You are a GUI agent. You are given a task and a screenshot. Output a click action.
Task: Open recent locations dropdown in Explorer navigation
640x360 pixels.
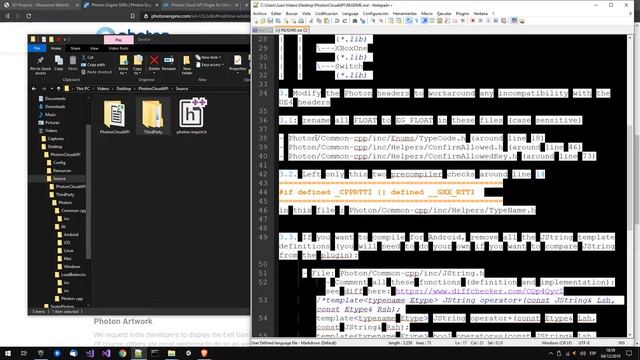(x=51, y=89)
